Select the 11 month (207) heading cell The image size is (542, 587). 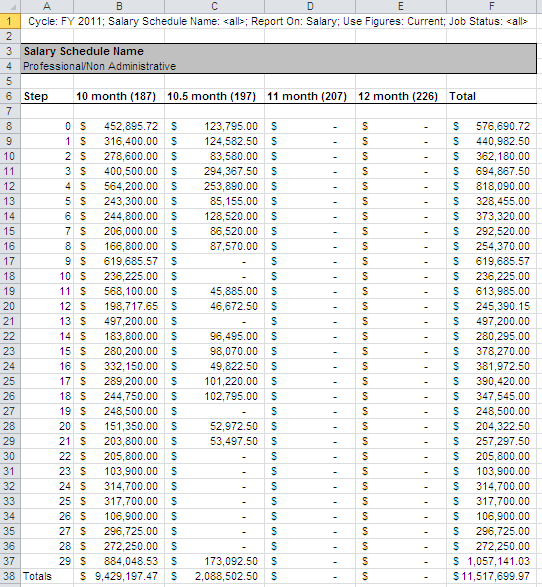pos(310,96)
